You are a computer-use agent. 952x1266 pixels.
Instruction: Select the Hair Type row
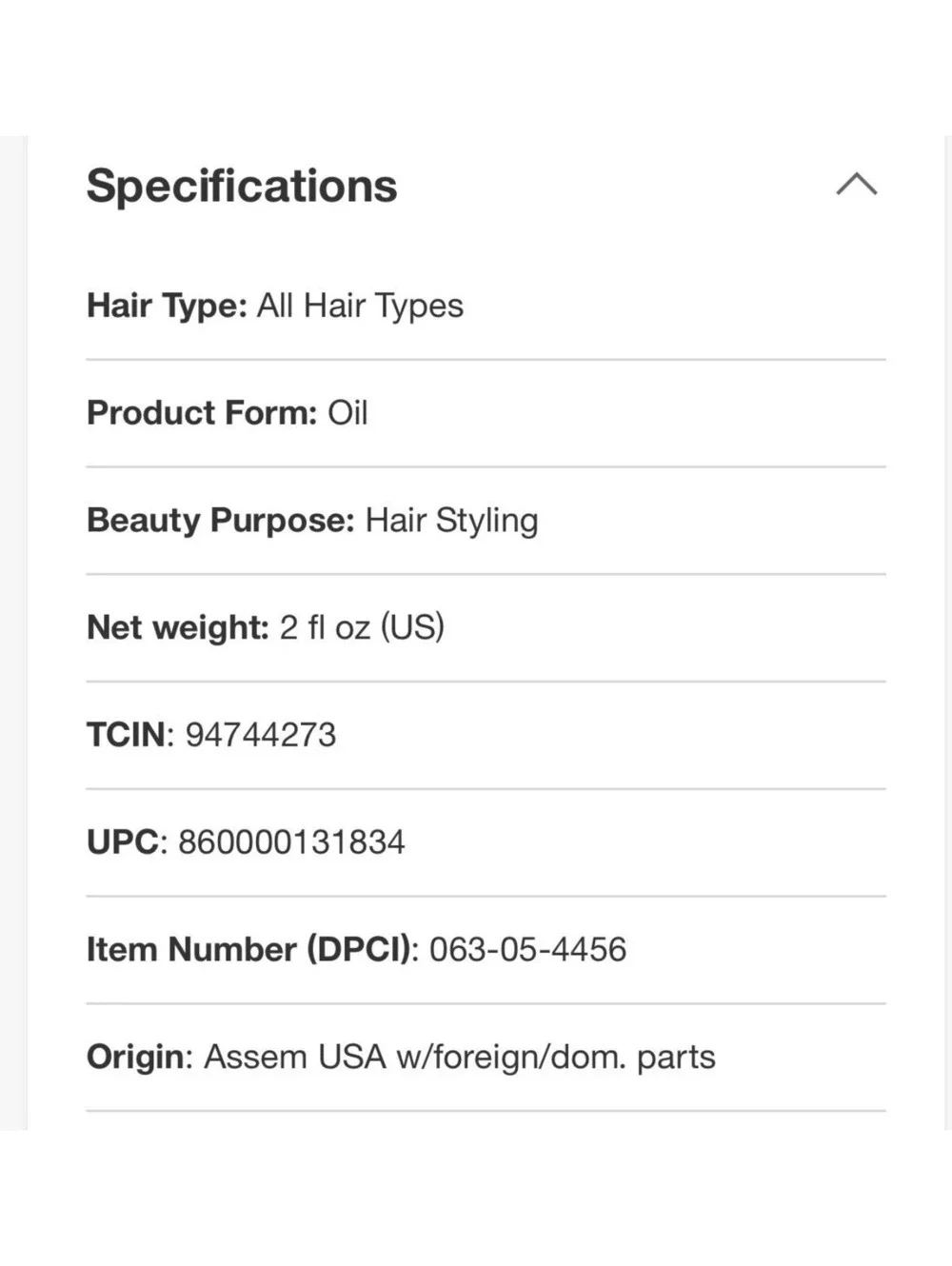pyautogui.click(x=486, y=306)
